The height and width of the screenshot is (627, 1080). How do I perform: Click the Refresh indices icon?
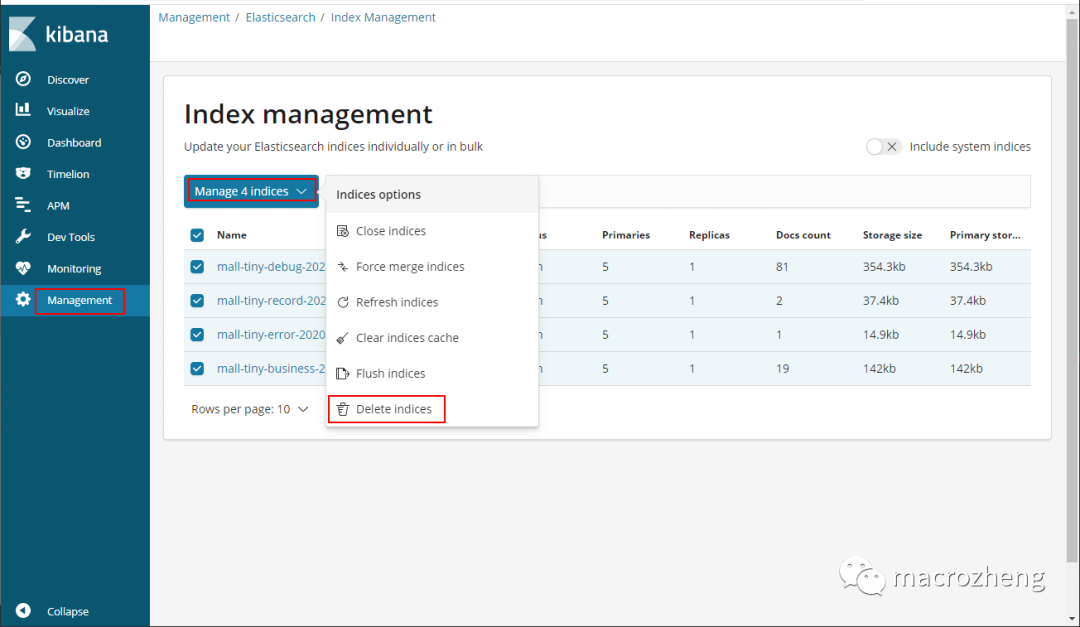click(x=342, y=302)
